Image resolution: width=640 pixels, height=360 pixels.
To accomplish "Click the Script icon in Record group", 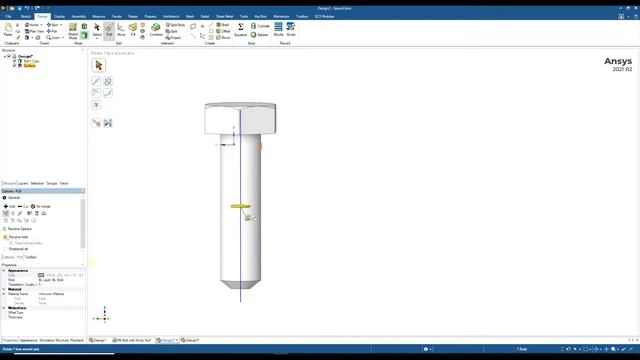I will pyautogui.click(x=291, y=27).
